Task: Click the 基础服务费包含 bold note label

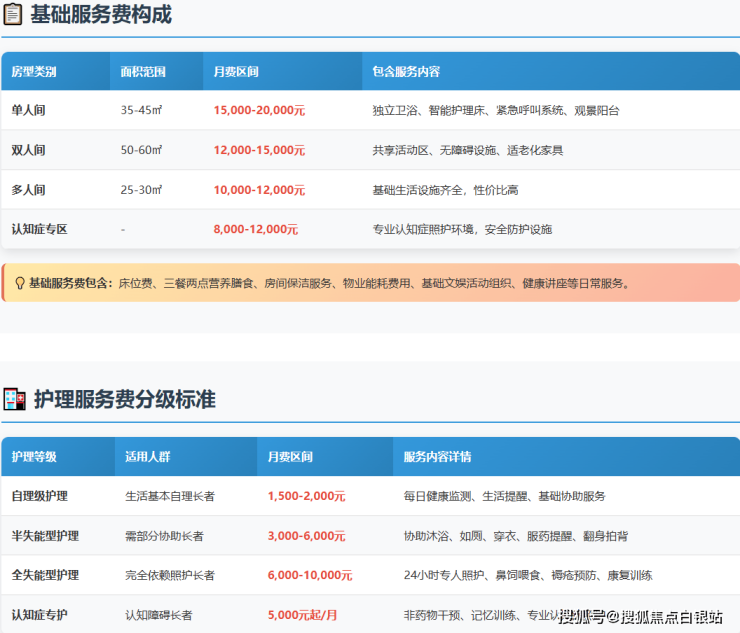Action: (x=72, y=283)
